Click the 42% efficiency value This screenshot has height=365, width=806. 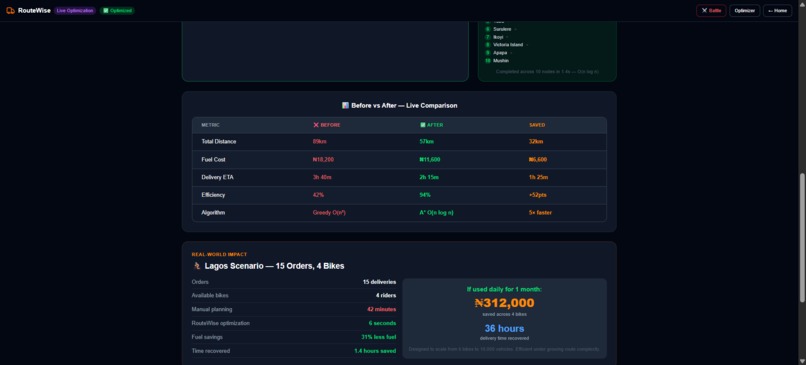(x=318, y=195)
